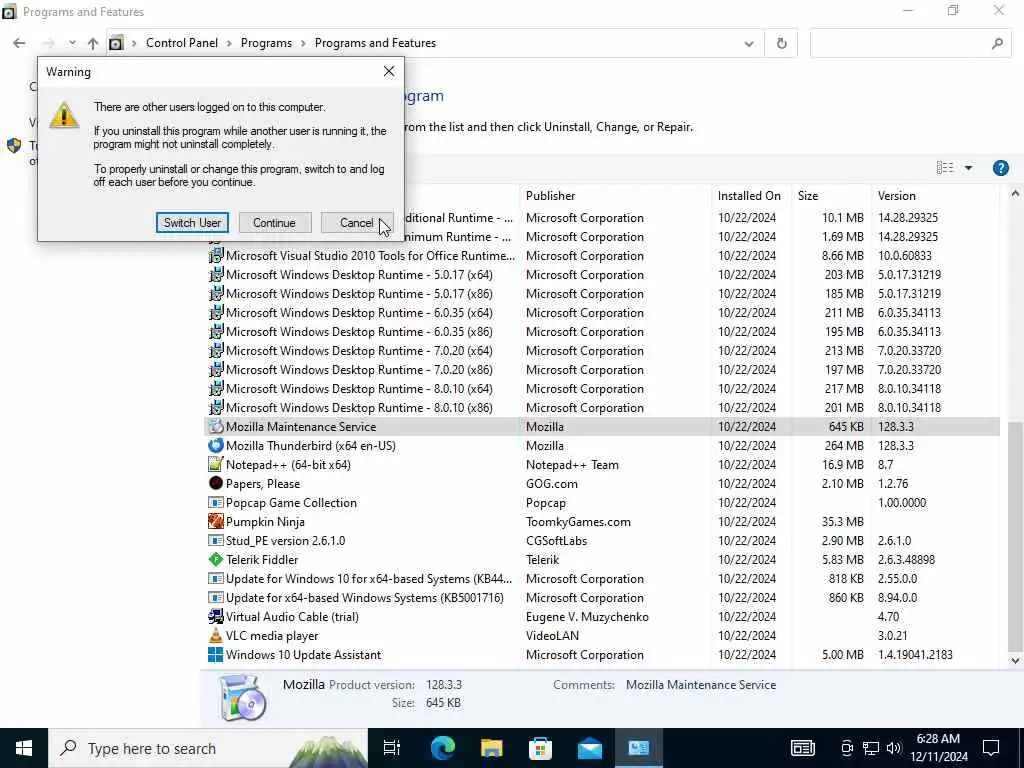Open Task View in the taskbar
1024x768 pixels.
pyautogui.click(x=392, y=748)
